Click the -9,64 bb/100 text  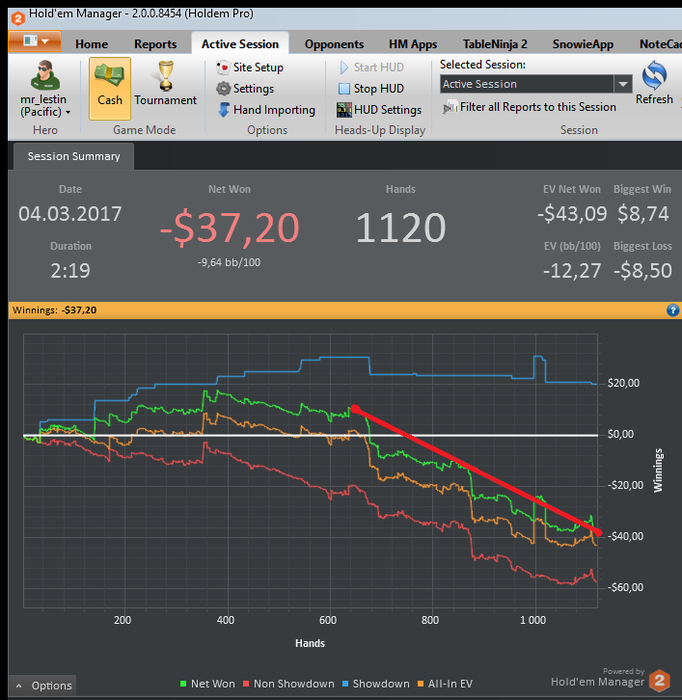tap(229, 262)
